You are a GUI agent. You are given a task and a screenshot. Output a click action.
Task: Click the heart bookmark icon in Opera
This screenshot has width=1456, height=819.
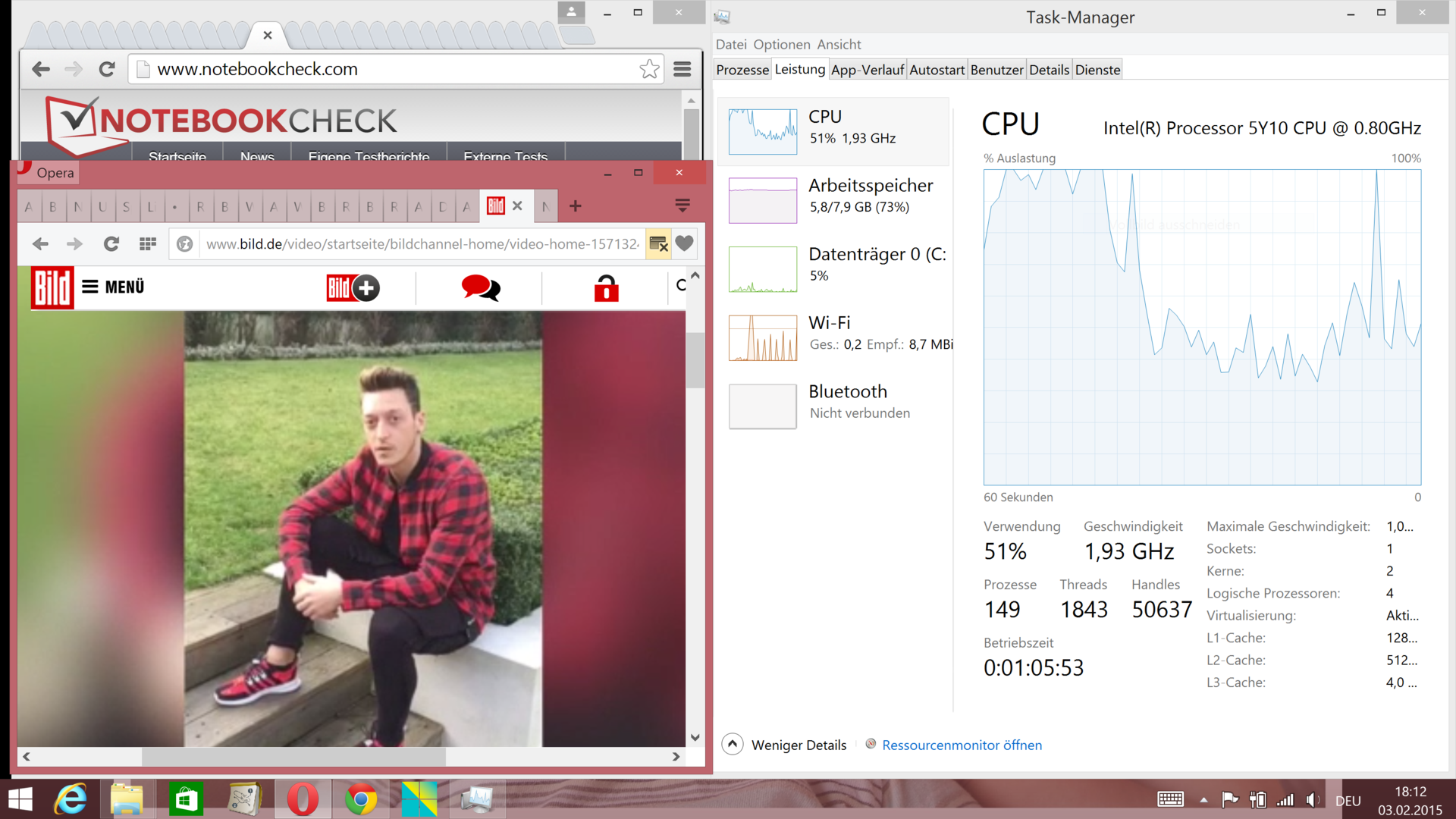(x=684, y=244)
